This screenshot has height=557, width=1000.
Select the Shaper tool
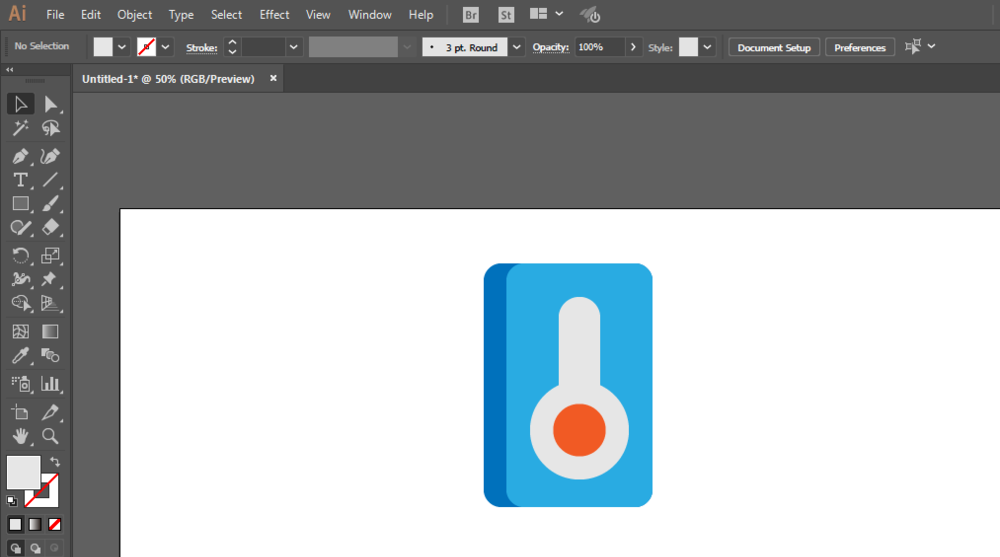(x=20, y=228)
